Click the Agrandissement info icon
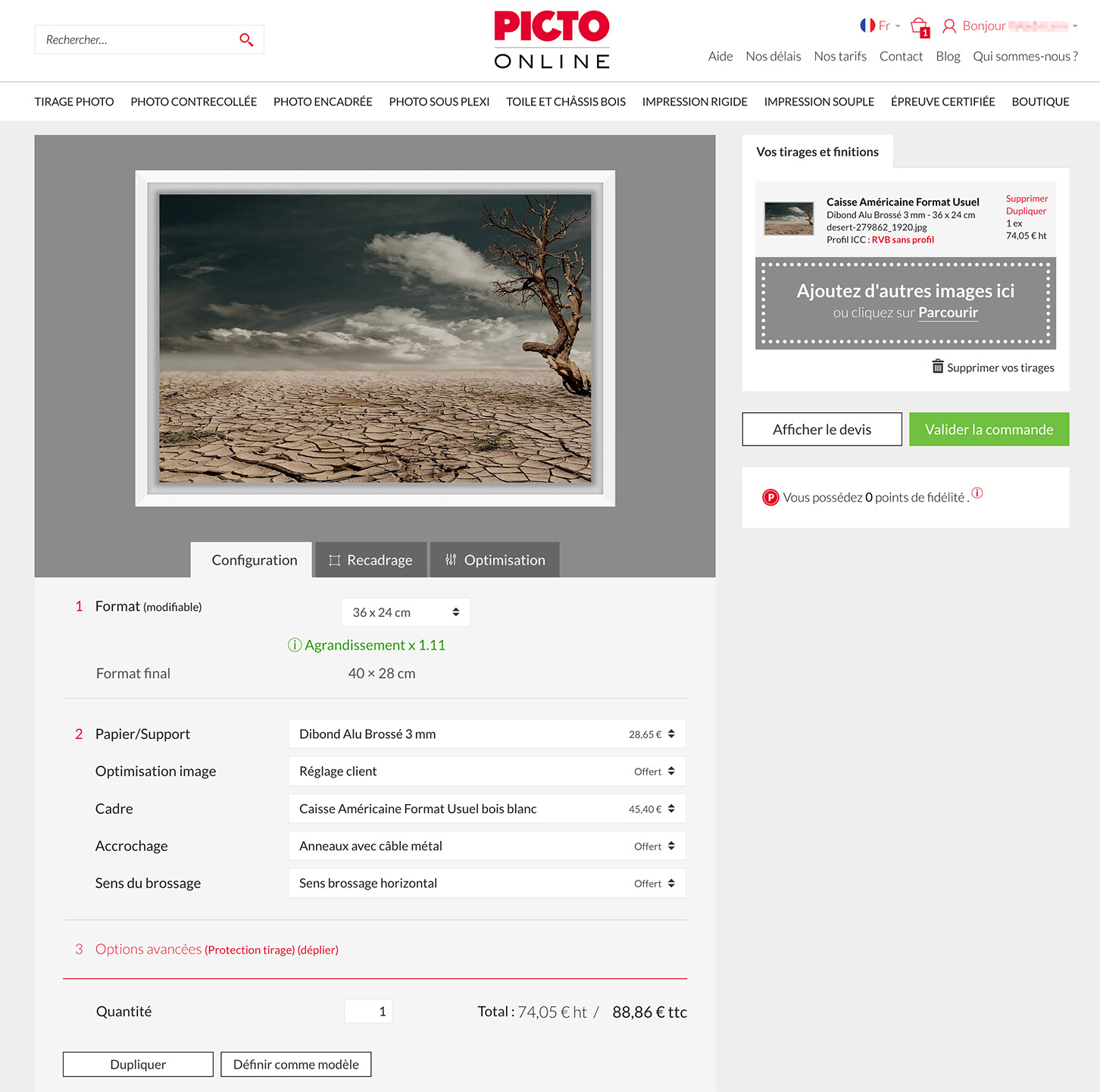 click(295, 645)
